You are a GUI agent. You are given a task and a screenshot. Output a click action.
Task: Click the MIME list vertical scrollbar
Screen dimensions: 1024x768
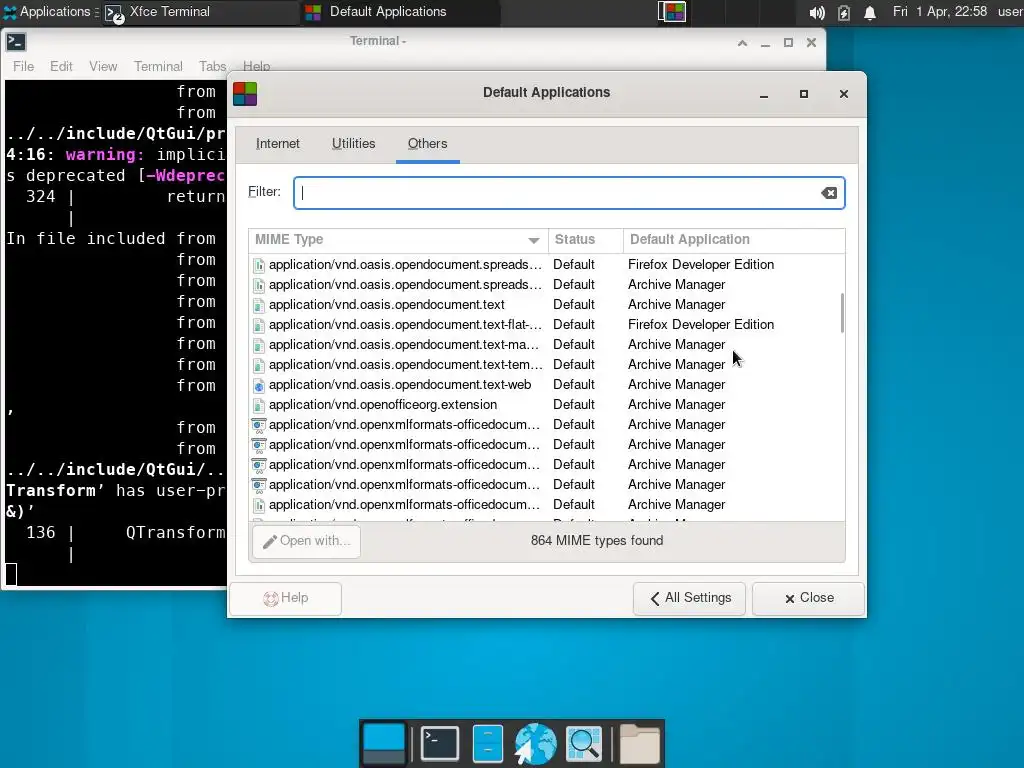[x=842, y=313]
